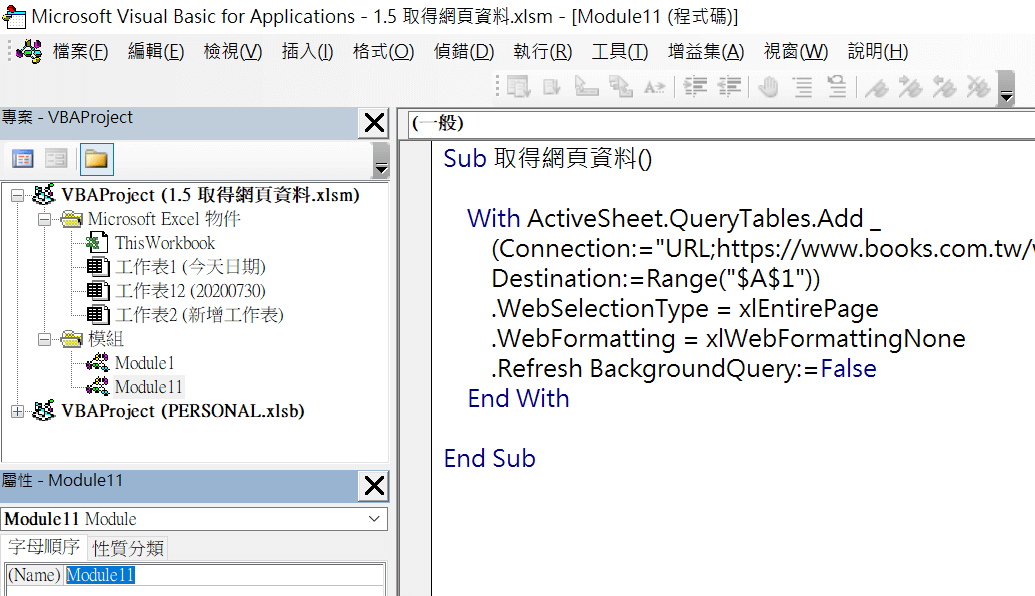This screenshot has height=596, width=1035.
Task: Click the ".Refresh BackgroundQuery:=False" code line
Action: [x=683, y=368]
